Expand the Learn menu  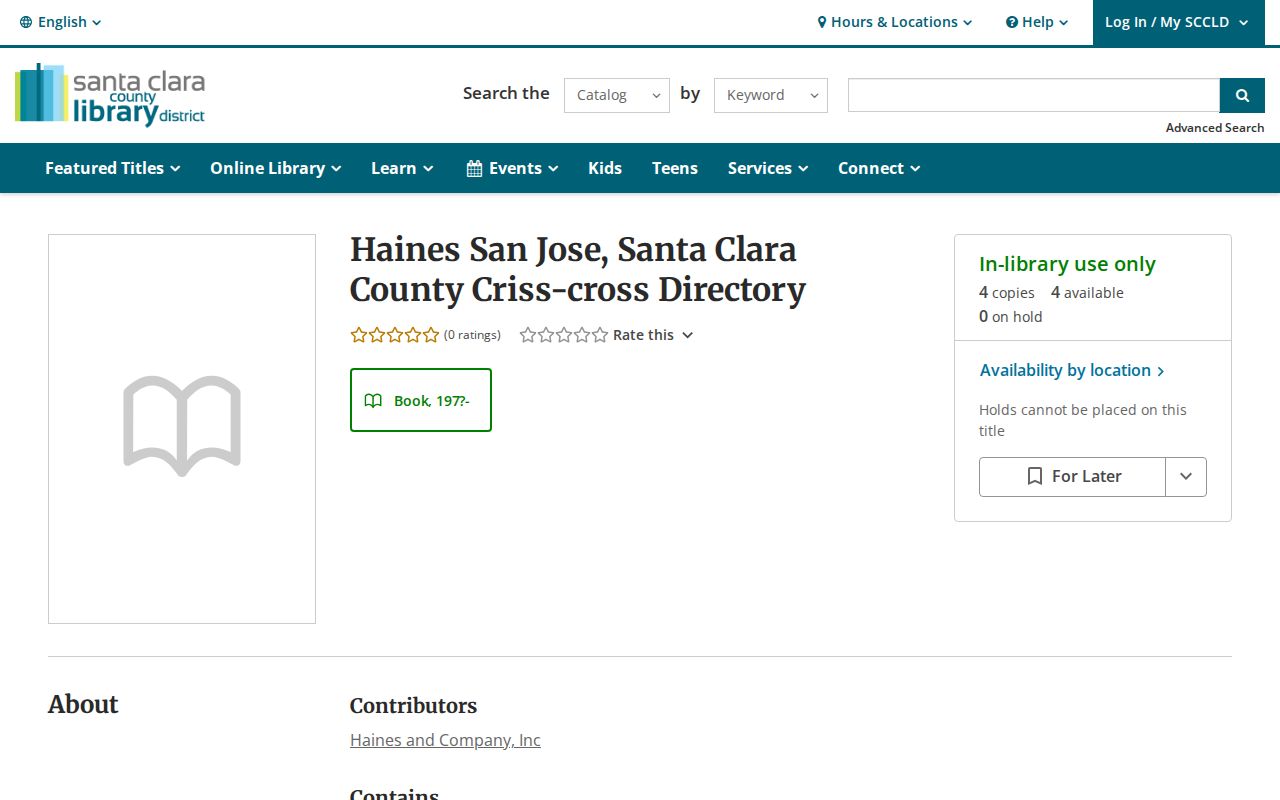[x=402, y=168]
